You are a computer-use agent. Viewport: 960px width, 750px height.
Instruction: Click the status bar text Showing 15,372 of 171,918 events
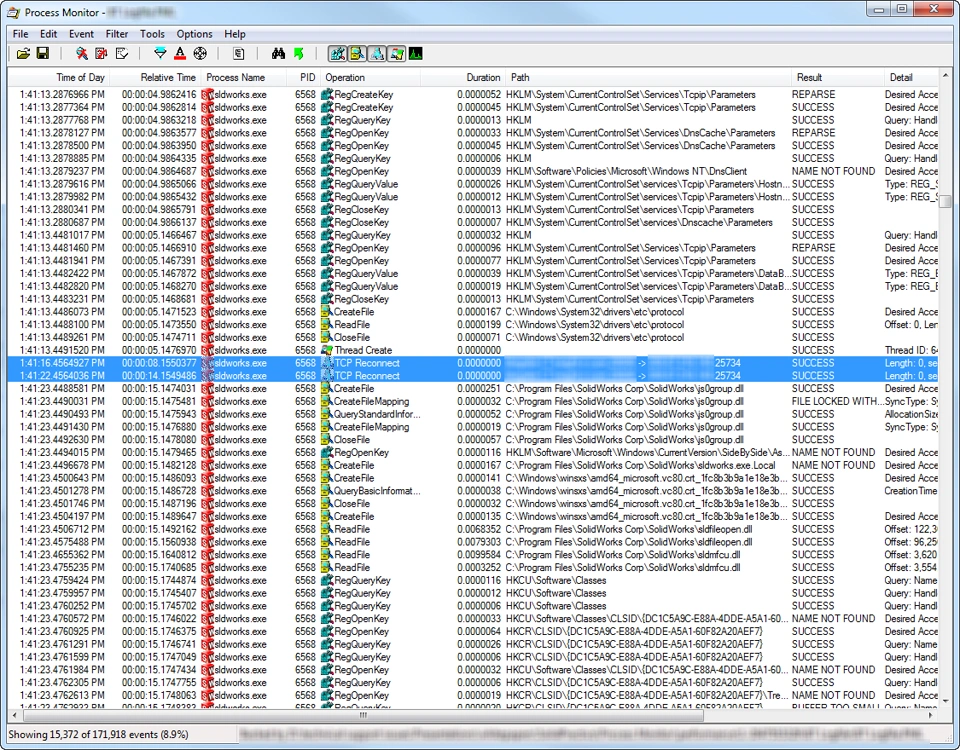pyautogui.click(x=98, y=734)
